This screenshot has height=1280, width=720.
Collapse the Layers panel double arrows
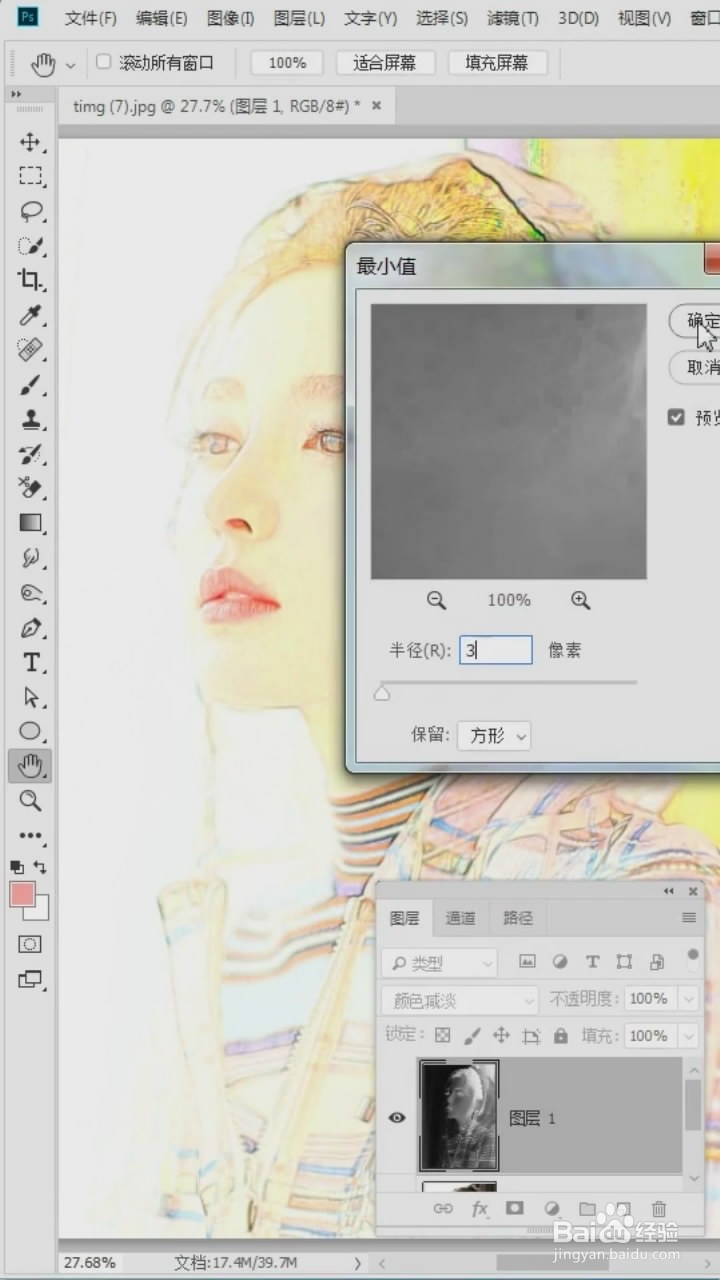click(669, 891)
